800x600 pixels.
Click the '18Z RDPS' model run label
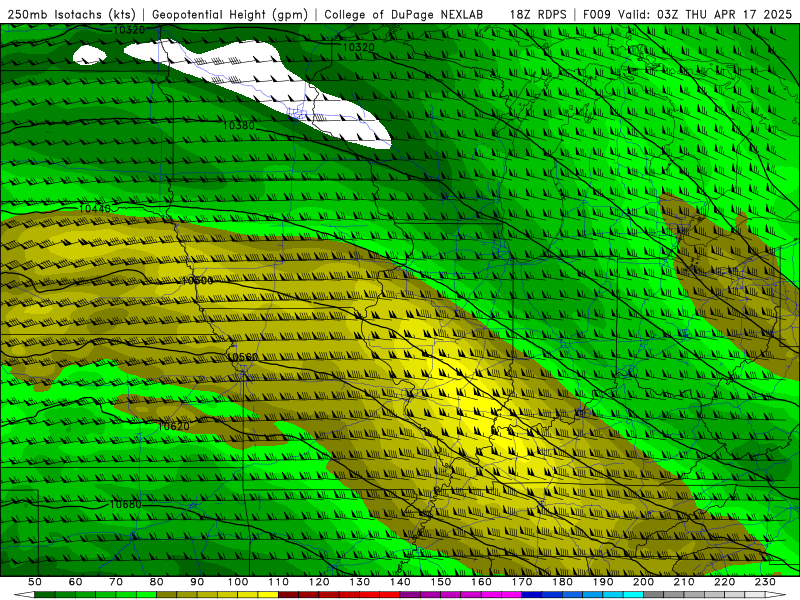click(x=538, y=14)
